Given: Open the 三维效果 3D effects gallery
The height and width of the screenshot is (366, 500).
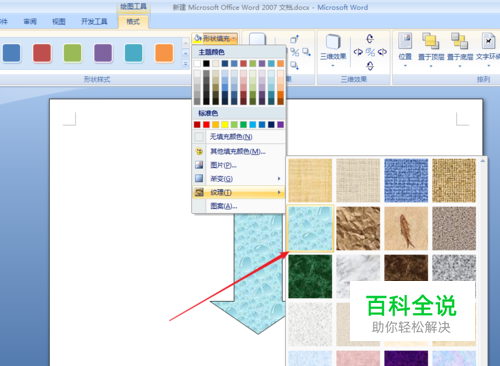Looking at the screenshot, I should pyautogui.click(x=333, y=50).
